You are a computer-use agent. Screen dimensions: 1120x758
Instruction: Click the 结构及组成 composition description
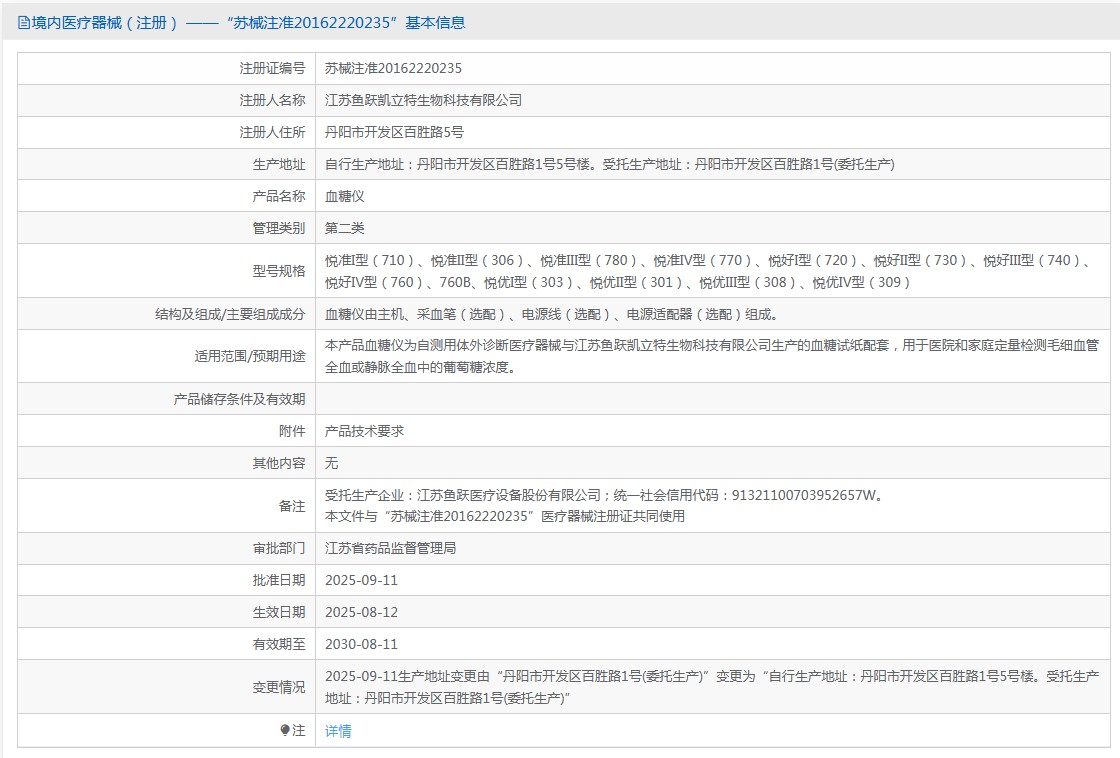click(551, 314)
